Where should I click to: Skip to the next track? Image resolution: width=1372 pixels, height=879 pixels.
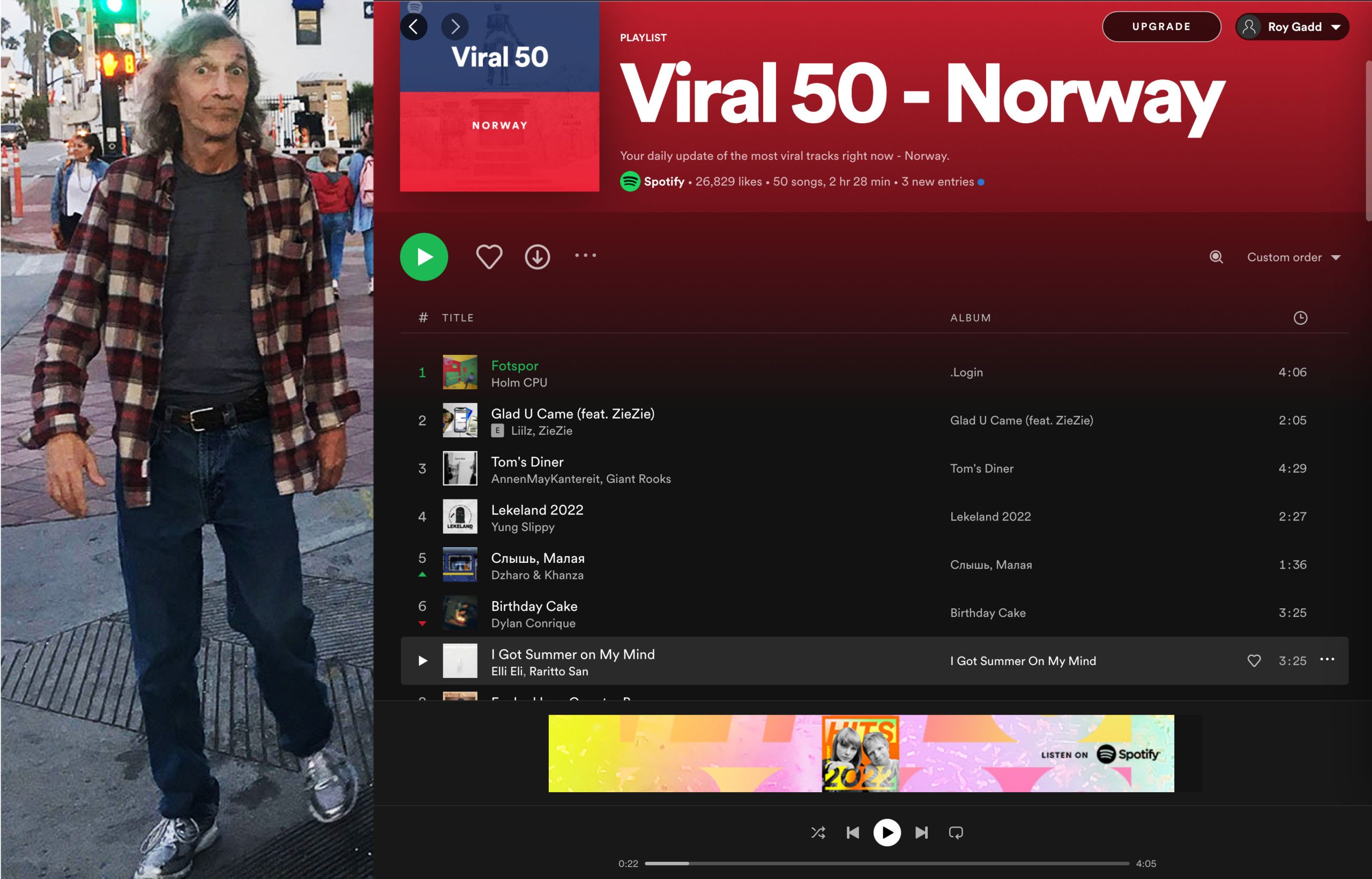[x=921, y=832]
